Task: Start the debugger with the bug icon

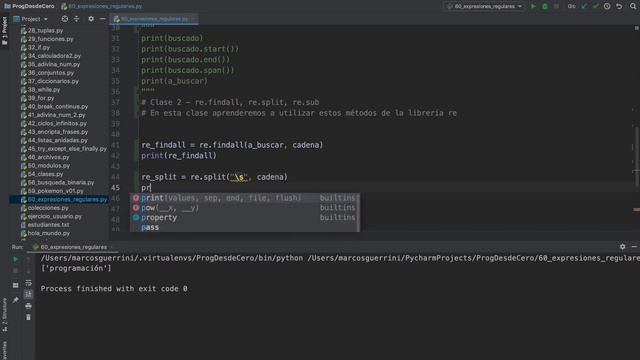Action: point(545,7)
